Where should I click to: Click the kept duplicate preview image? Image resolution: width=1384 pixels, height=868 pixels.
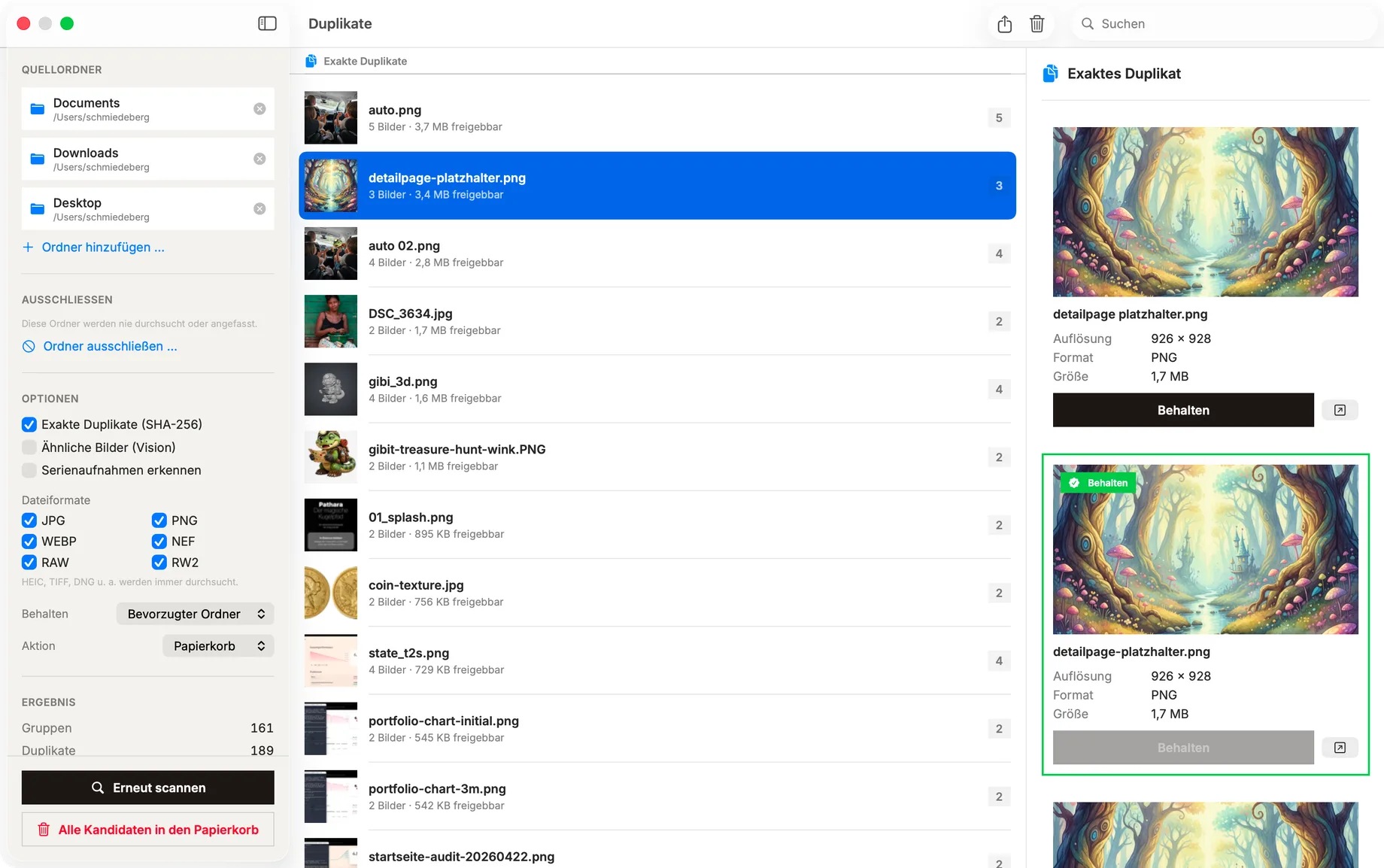point(1206,550)
